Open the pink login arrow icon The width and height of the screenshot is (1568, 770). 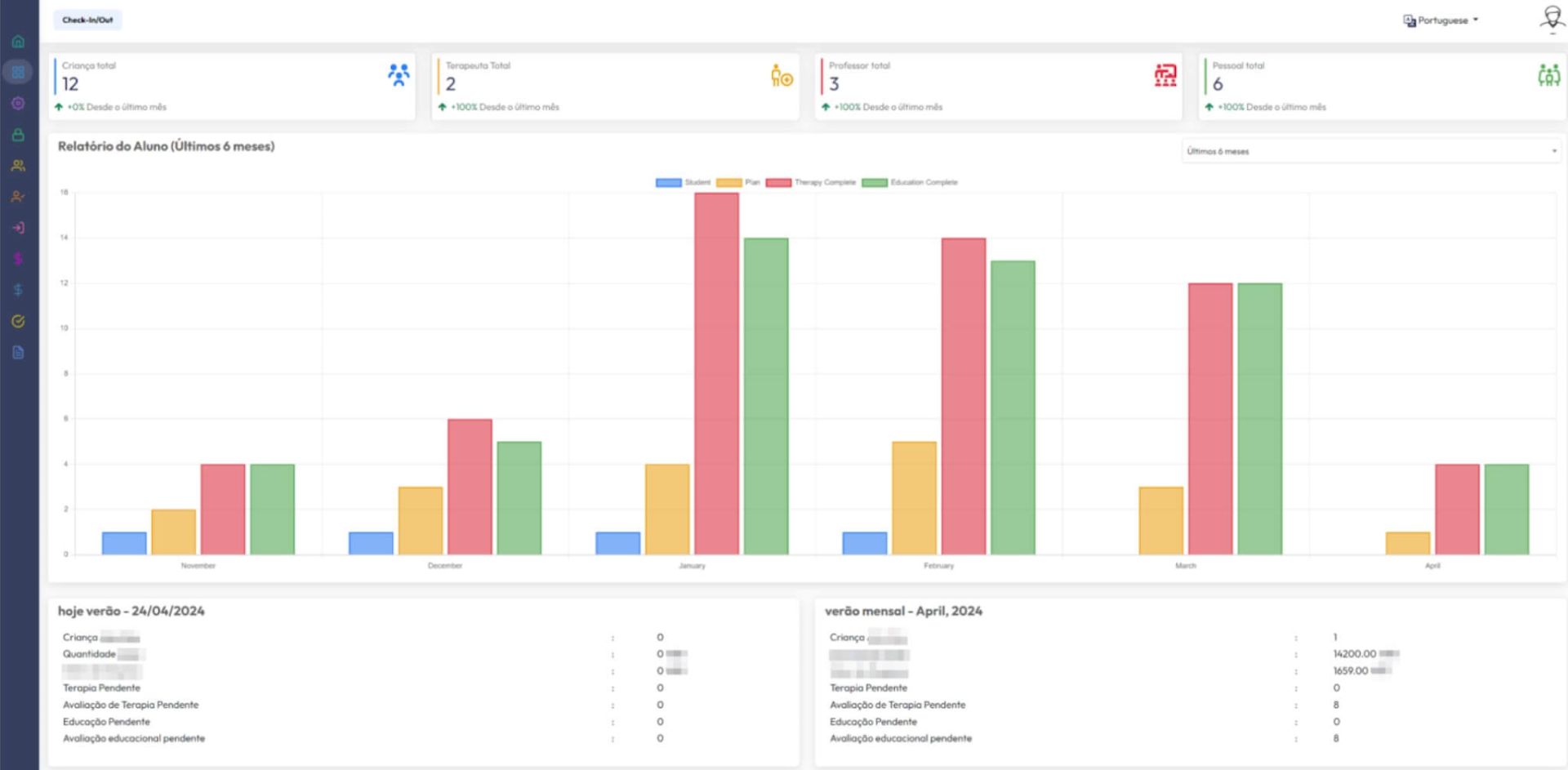click(x=18, y=228)
